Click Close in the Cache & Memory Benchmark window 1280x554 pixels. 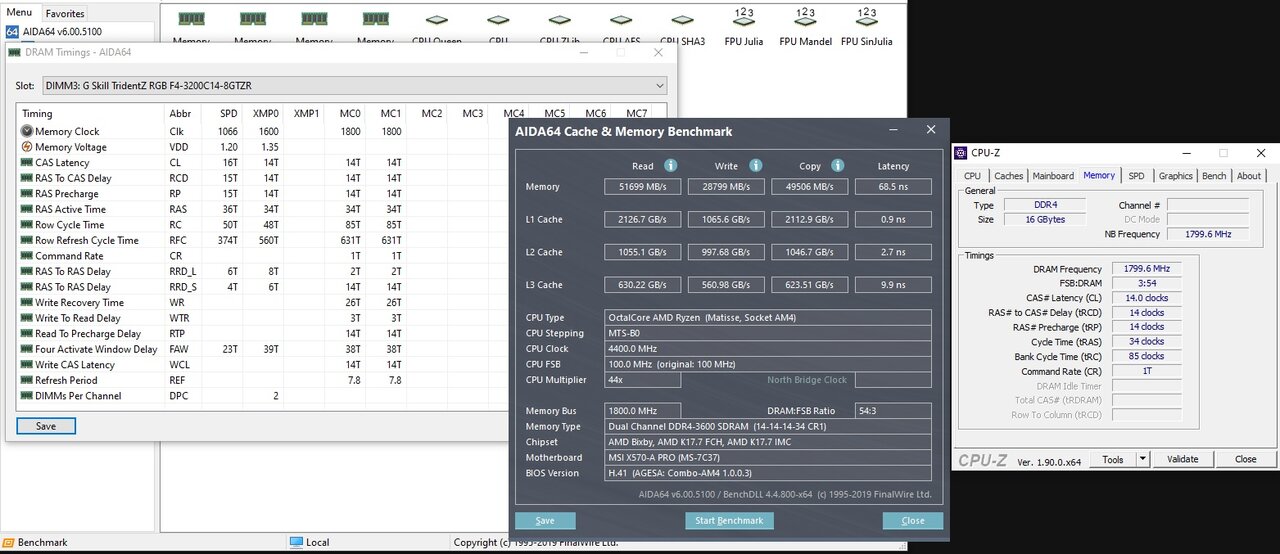pos(913,521)
